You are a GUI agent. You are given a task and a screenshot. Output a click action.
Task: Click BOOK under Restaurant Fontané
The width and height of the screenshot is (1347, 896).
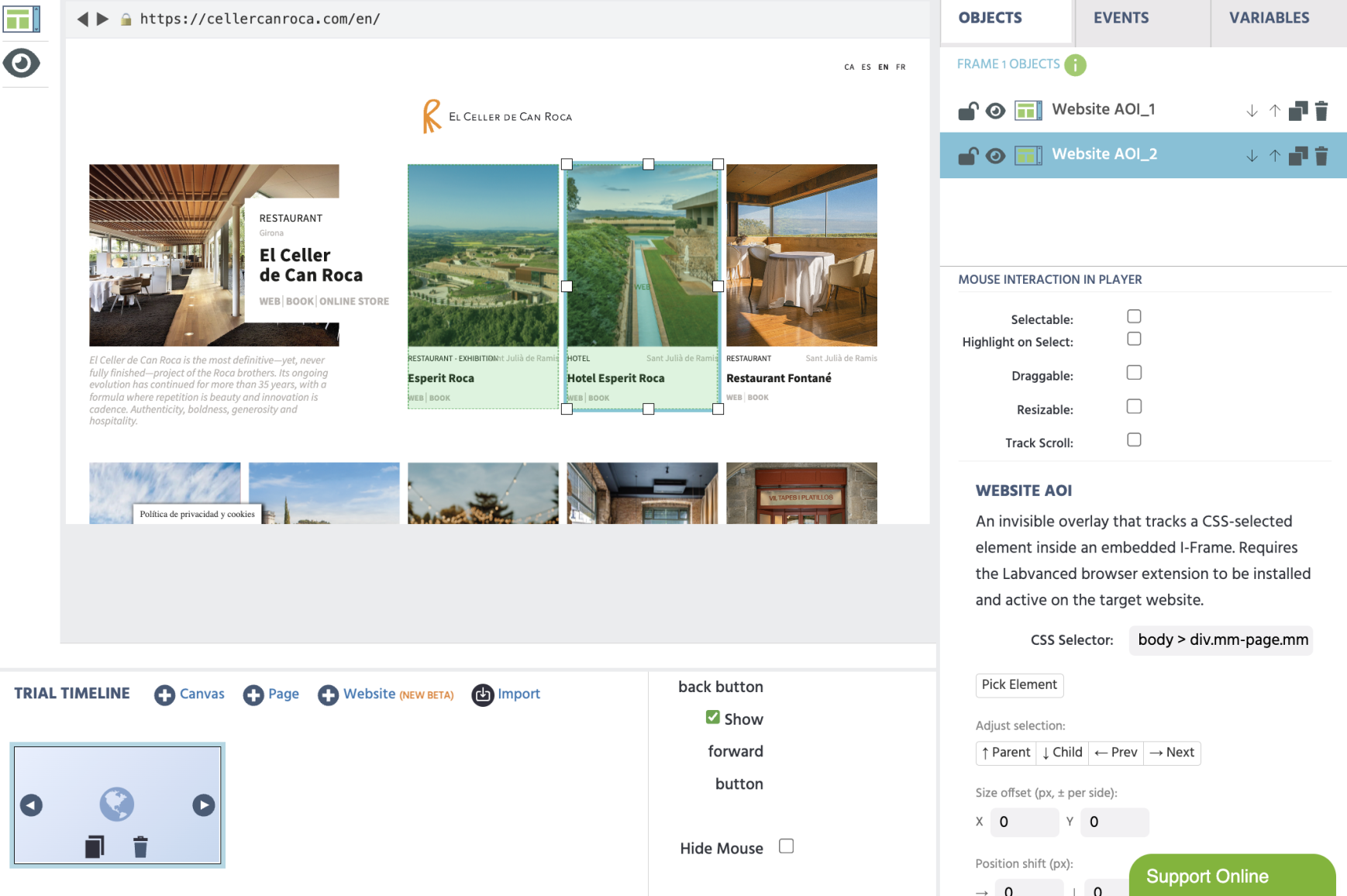(758, 398)
